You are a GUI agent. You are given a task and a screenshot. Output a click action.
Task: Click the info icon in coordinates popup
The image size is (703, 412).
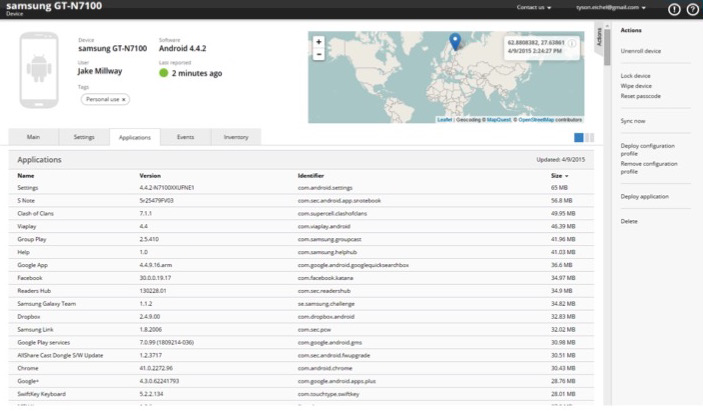tap(572, 43)
